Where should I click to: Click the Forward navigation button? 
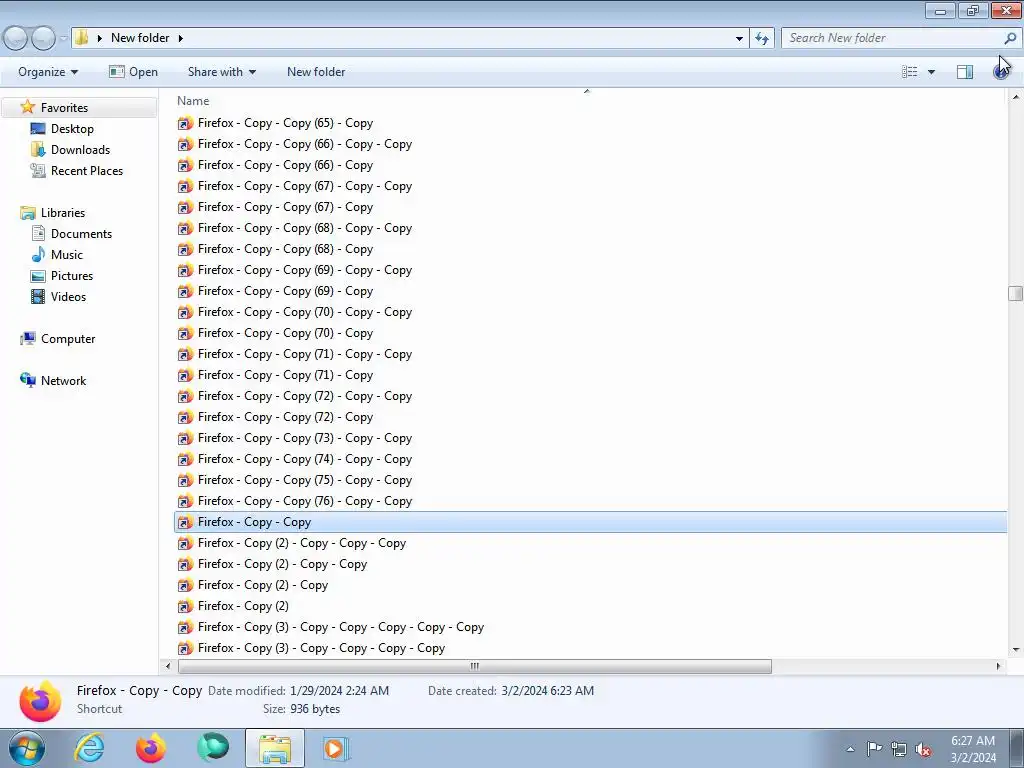(44, 39)
